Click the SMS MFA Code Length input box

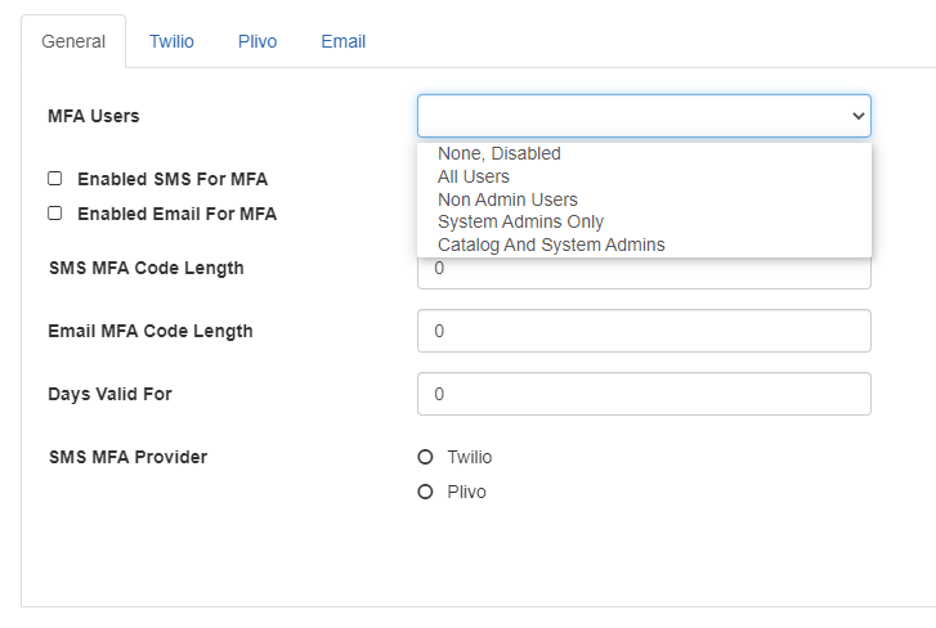(x=644, y=273)
